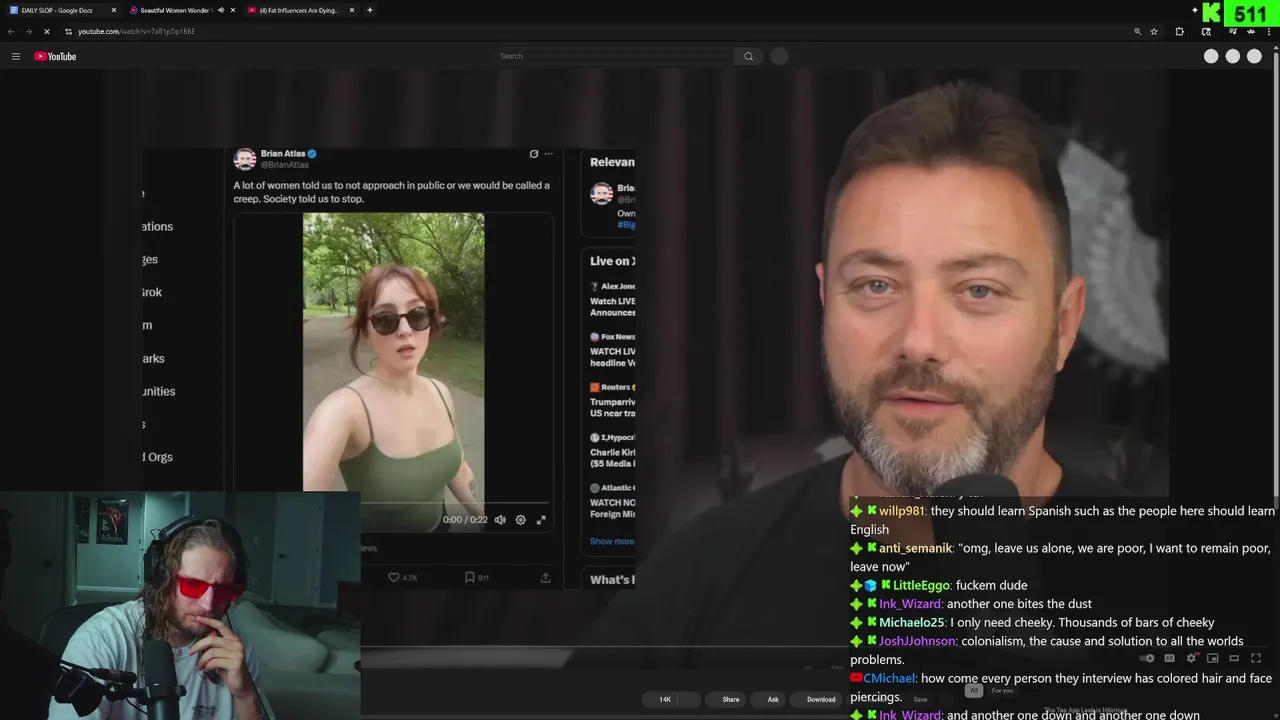The image size is (1280, 720).
Task: Open willp981 username in chat
Action: point(902,511)
